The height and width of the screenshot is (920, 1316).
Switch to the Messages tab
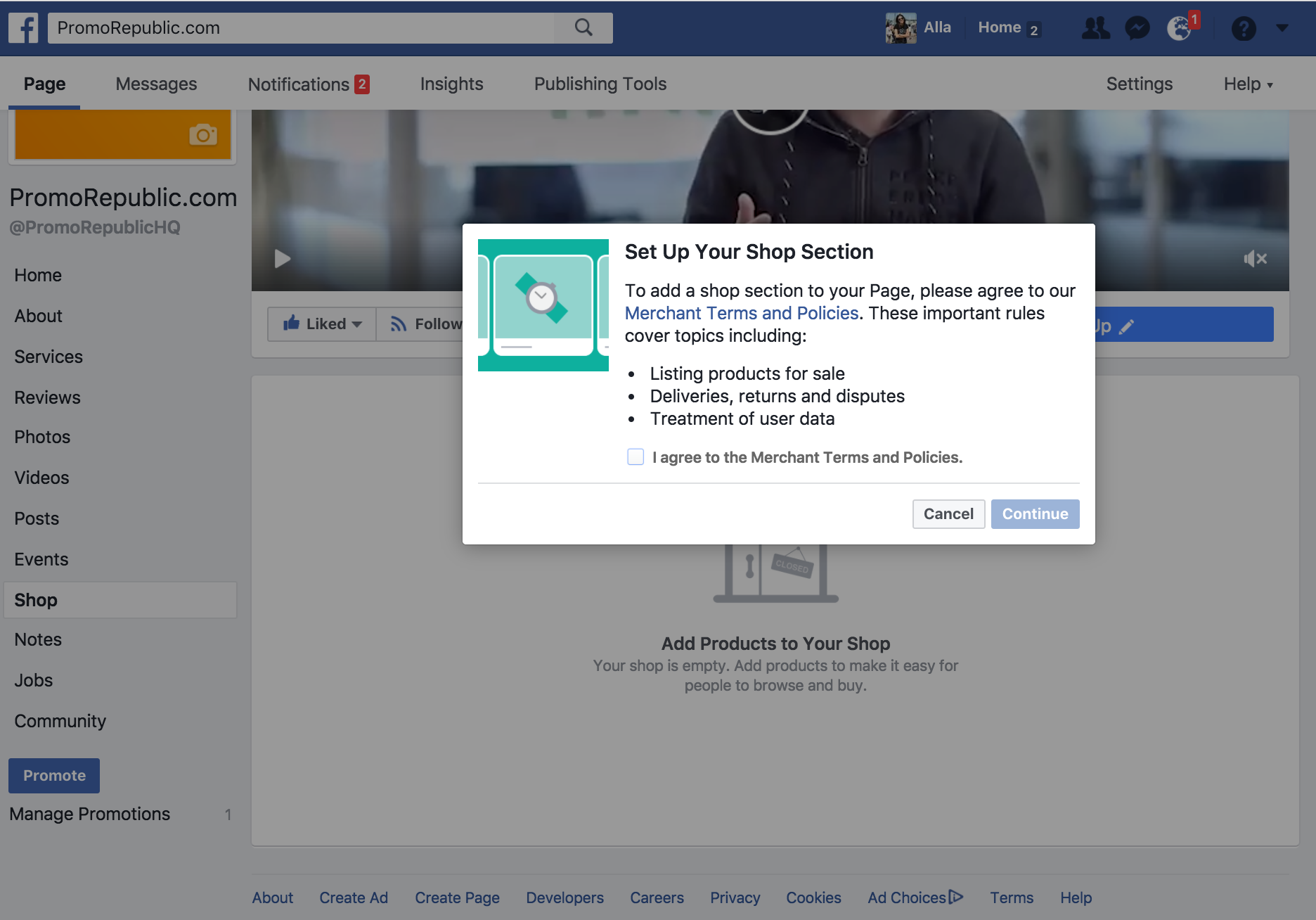click(156, 84)
